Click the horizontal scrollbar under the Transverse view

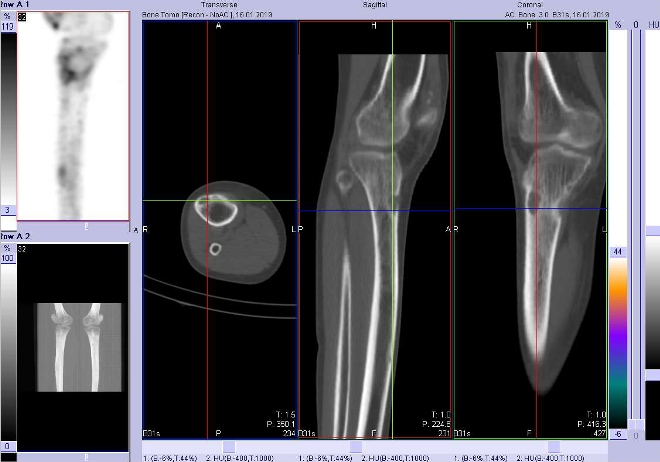(x=219, y=445)
